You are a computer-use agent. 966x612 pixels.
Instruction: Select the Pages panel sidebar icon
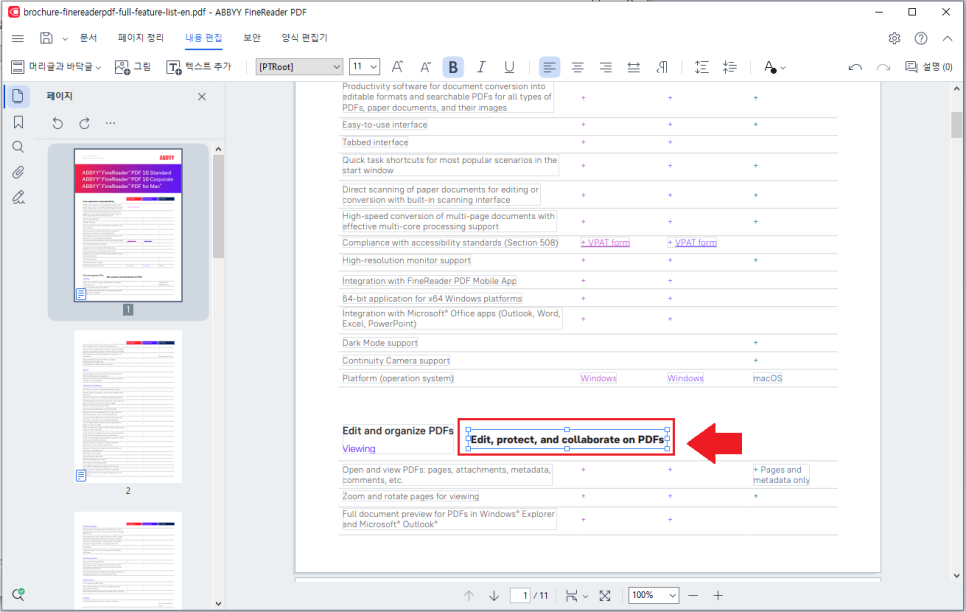(18, 96)
